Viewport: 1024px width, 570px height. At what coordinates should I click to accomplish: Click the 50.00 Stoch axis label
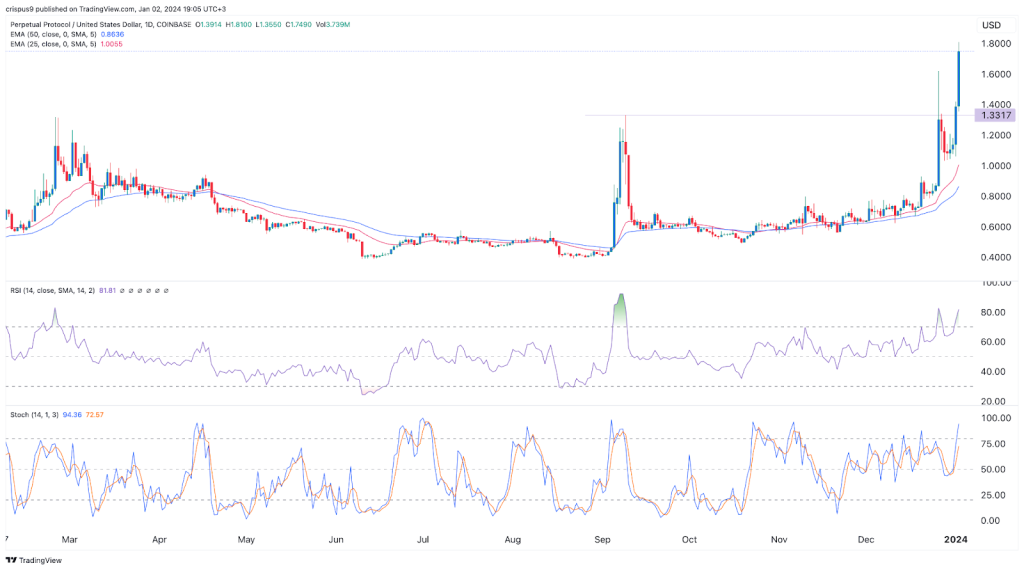(993, 469)
